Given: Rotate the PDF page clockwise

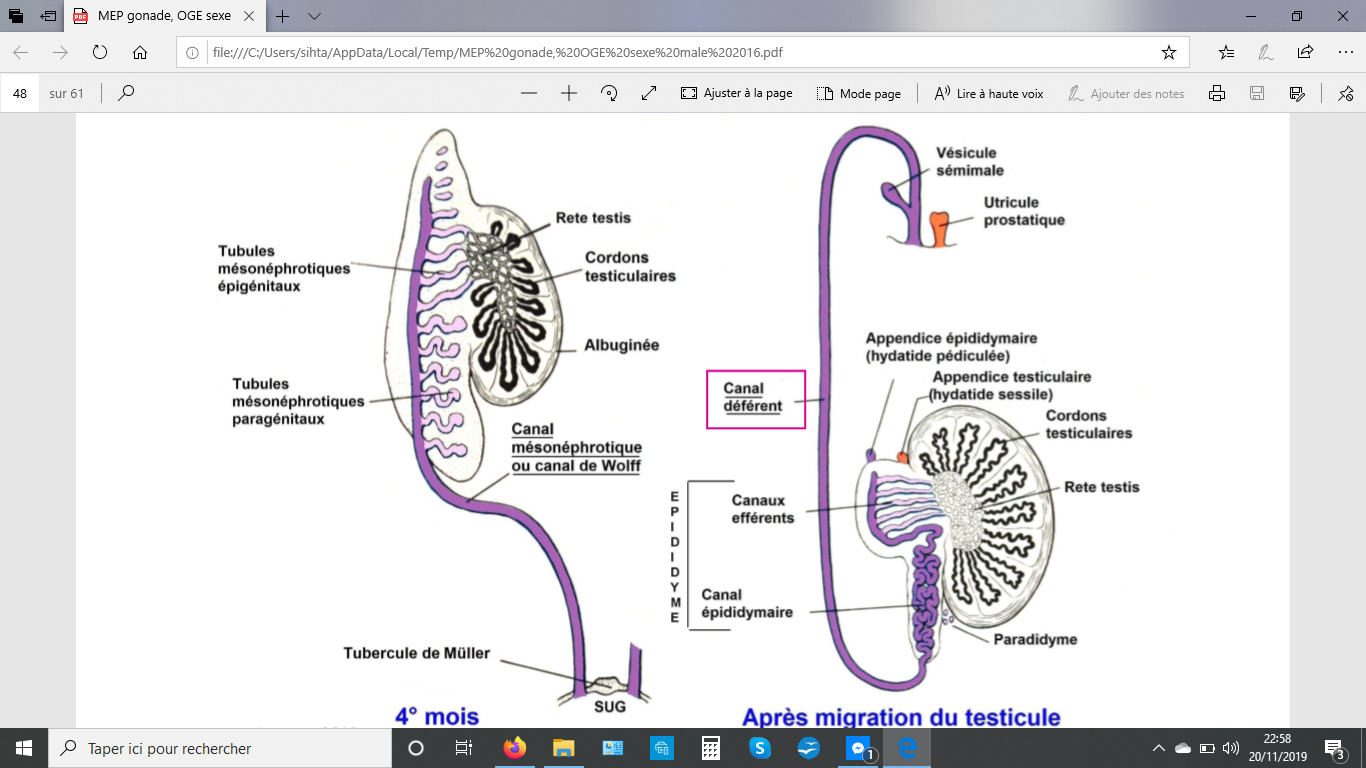Looking at the screenshot, I should pyautogui.click(x=609, y=93).
